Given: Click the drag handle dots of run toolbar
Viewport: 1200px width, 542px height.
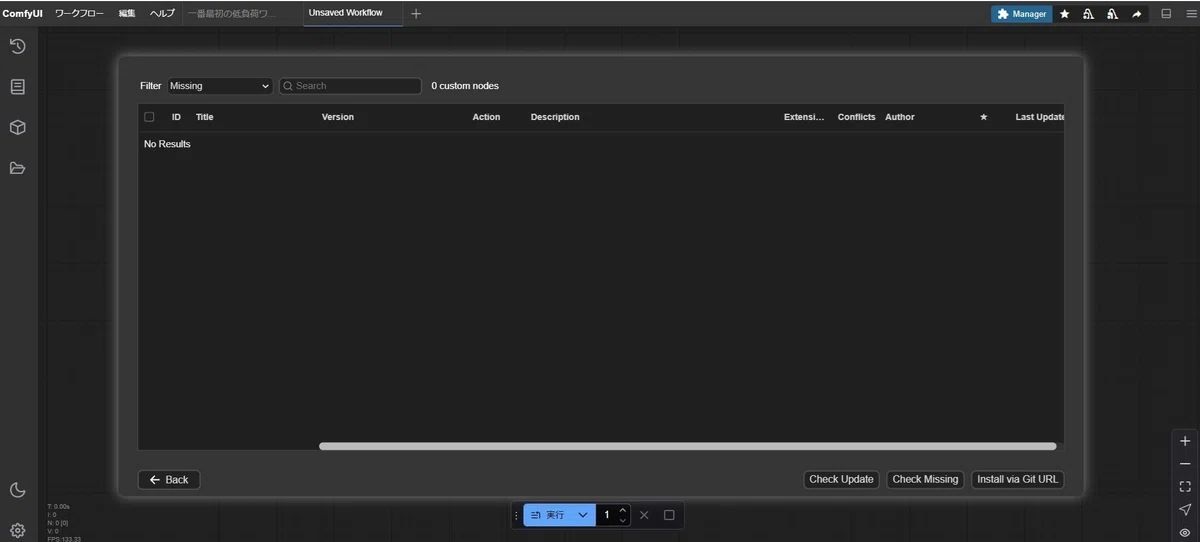Looking at the screenshot, I should [x=516, y=515].
